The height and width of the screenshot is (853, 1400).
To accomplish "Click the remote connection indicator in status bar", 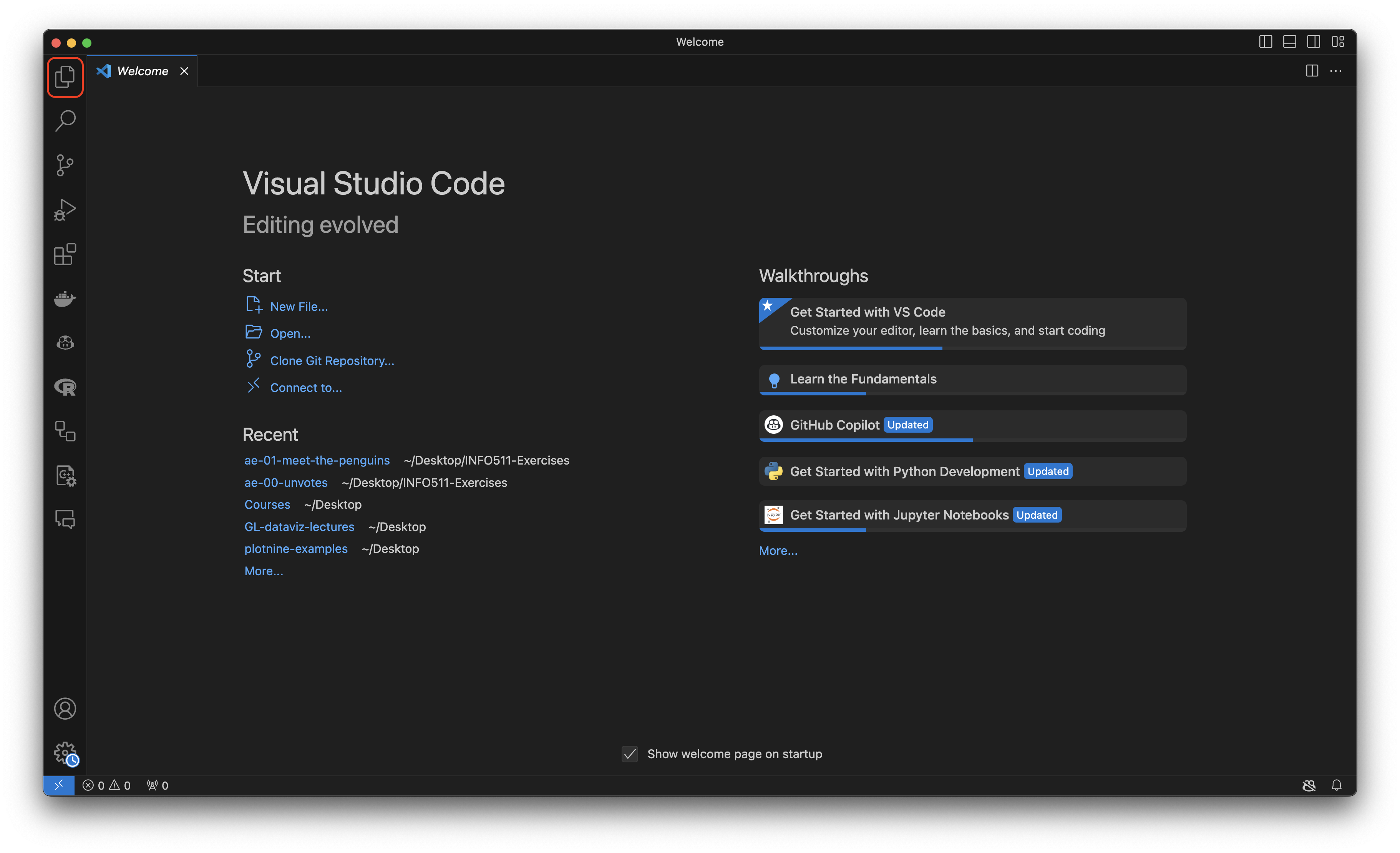I will (59, 785).
